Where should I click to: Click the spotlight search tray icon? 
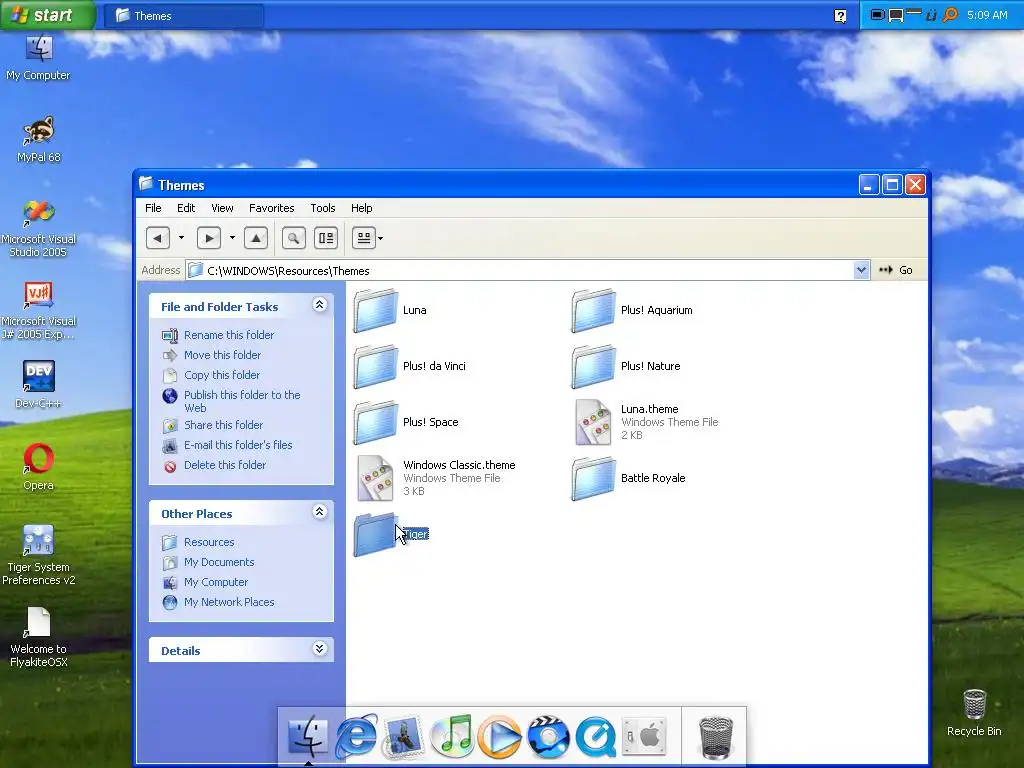pyautogui.click(x=950, y=14)
